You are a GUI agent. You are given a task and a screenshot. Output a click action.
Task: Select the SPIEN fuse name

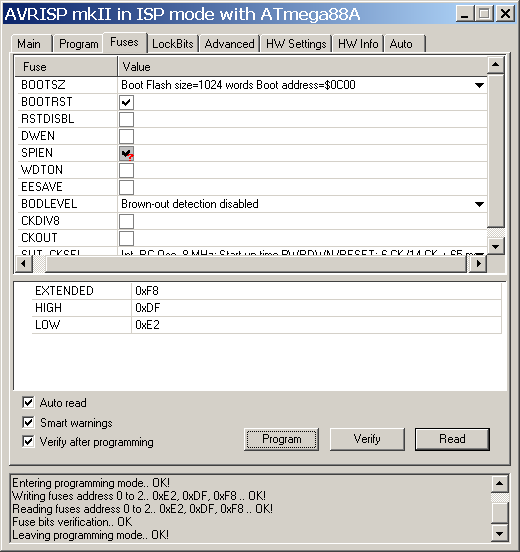pos(37,153)
